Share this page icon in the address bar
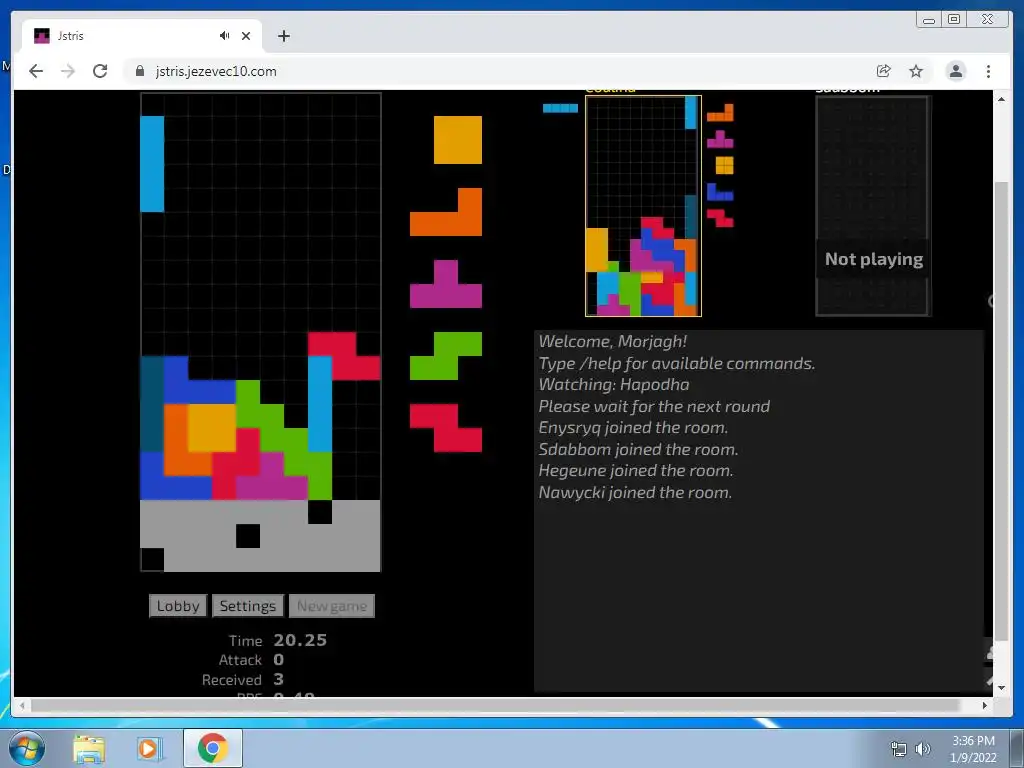The width and height of the screenshot is (1024, 768). pos(884,71)
